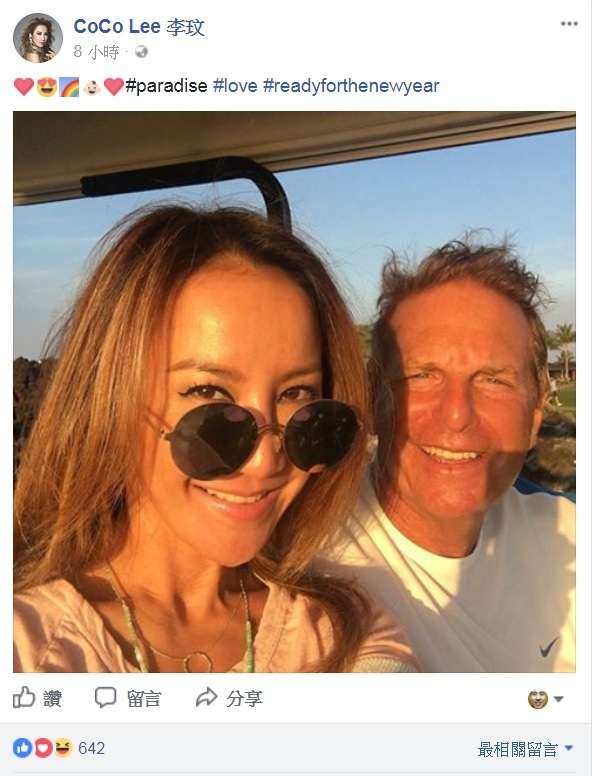Viewport: 594px width, 776px height.
Task: Click the 分享 share arrow icon
Action: [x=206, y=697]
